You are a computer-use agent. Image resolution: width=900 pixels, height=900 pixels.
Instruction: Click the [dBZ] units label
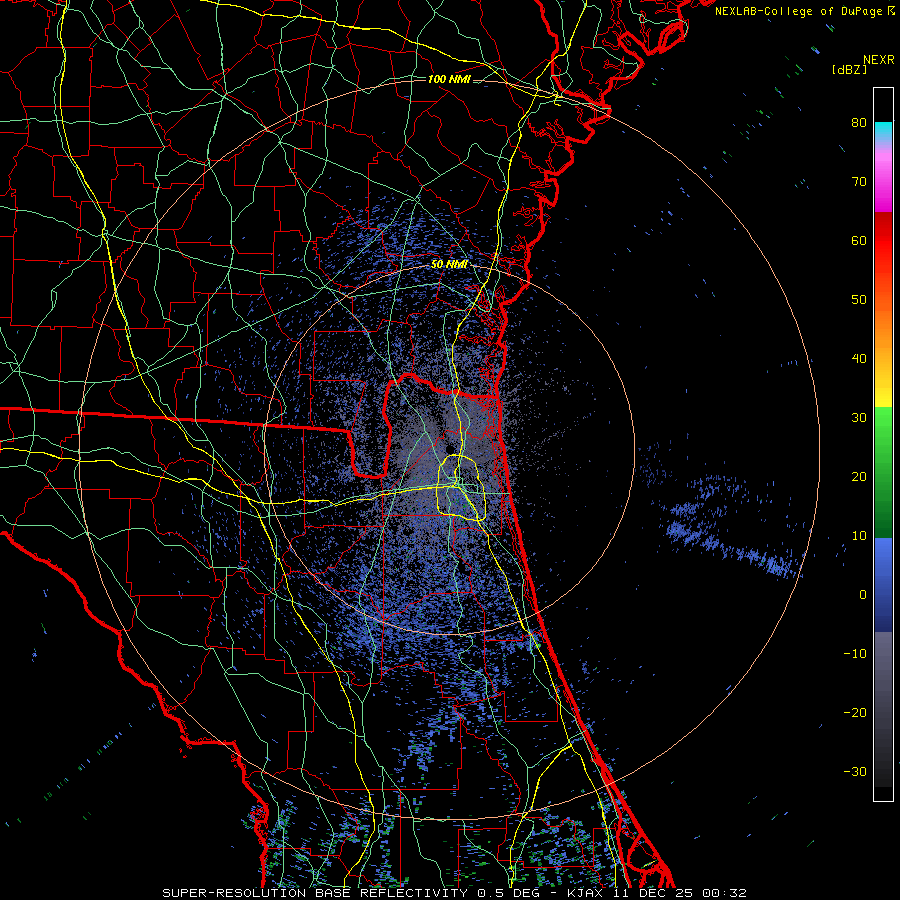point(849,70)
